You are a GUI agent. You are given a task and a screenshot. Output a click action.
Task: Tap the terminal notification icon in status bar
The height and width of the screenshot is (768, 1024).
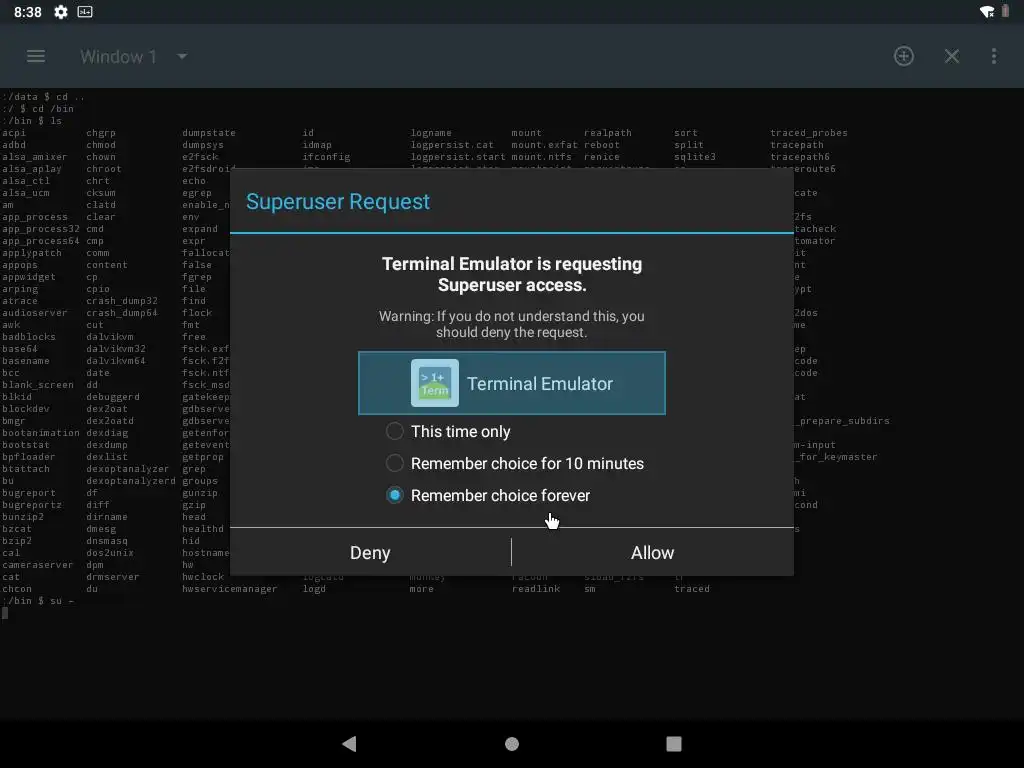(x=85, y=12)
